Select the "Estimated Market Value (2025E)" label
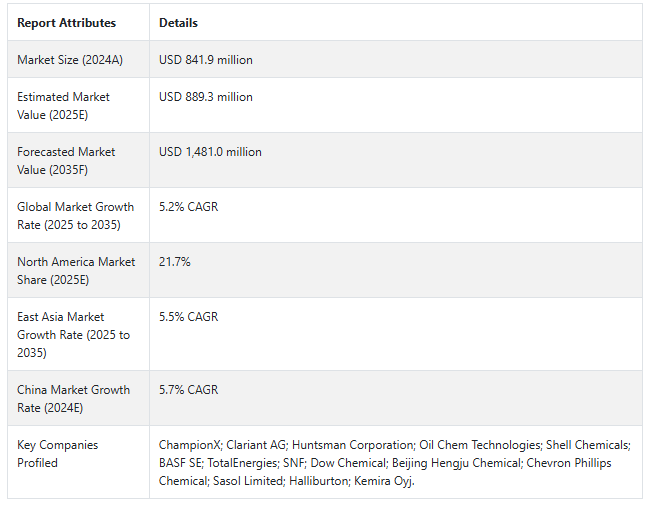Screen dimensions: 646x505 click(63, 106)
